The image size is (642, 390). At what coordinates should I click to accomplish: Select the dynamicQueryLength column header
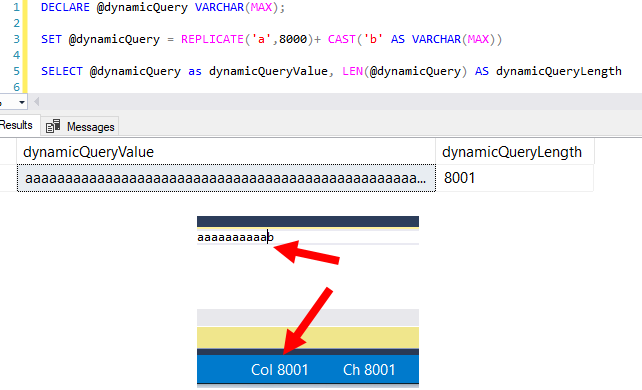[x=515, y=152]
